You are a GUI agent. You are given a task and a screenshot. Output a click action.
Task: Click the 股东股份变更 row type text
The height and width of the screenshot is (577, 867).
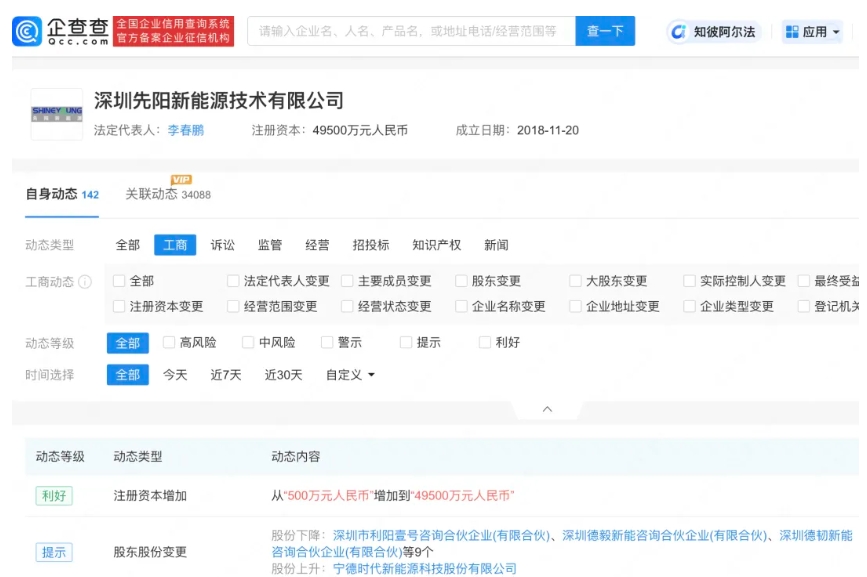click(150, 552)
